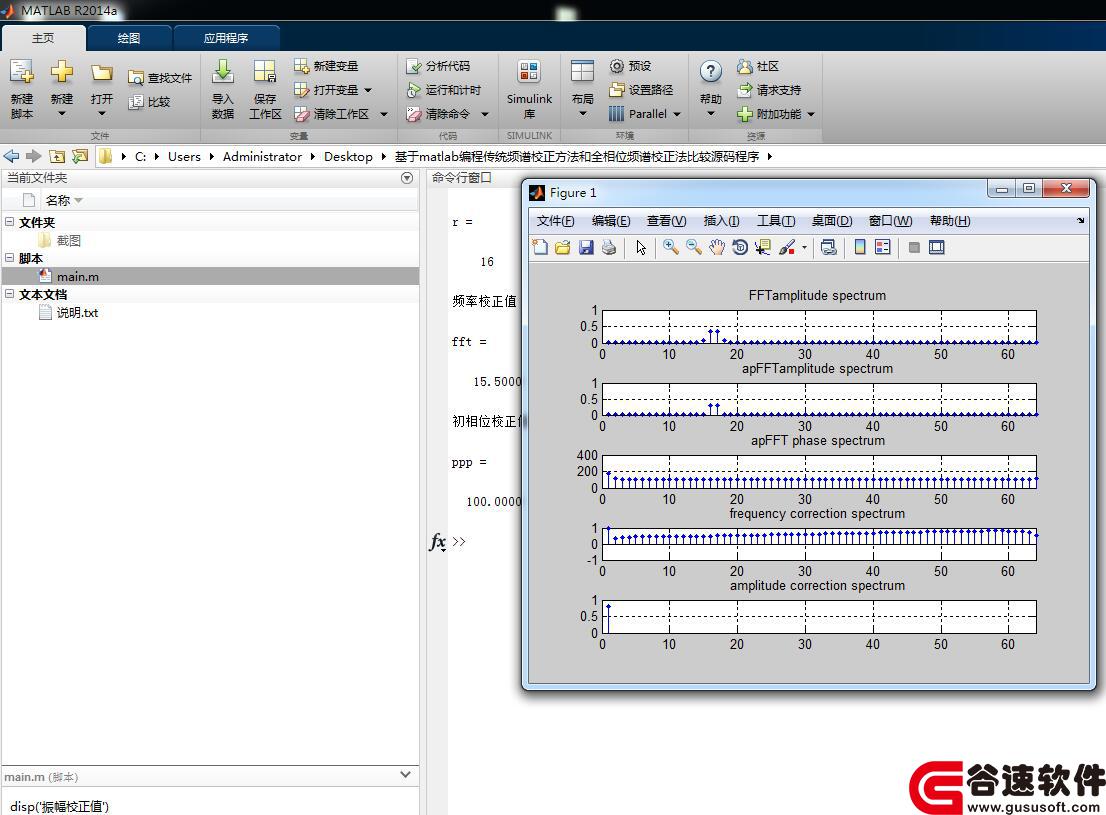
Task: Click Request Support (请求支持)
Action: pos(770,90)
